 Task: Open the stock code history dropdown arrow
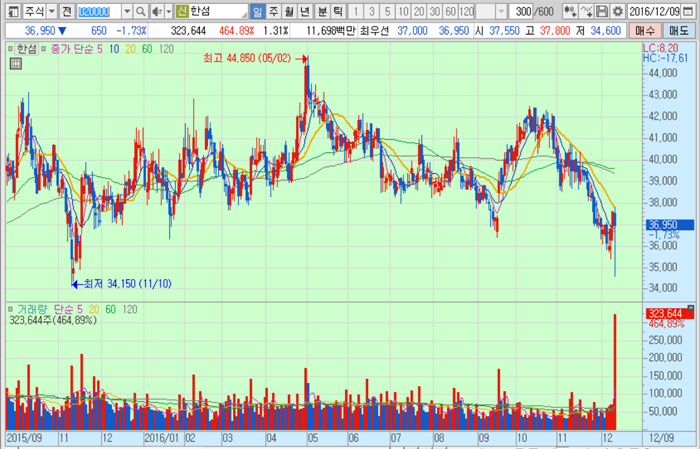126,10
